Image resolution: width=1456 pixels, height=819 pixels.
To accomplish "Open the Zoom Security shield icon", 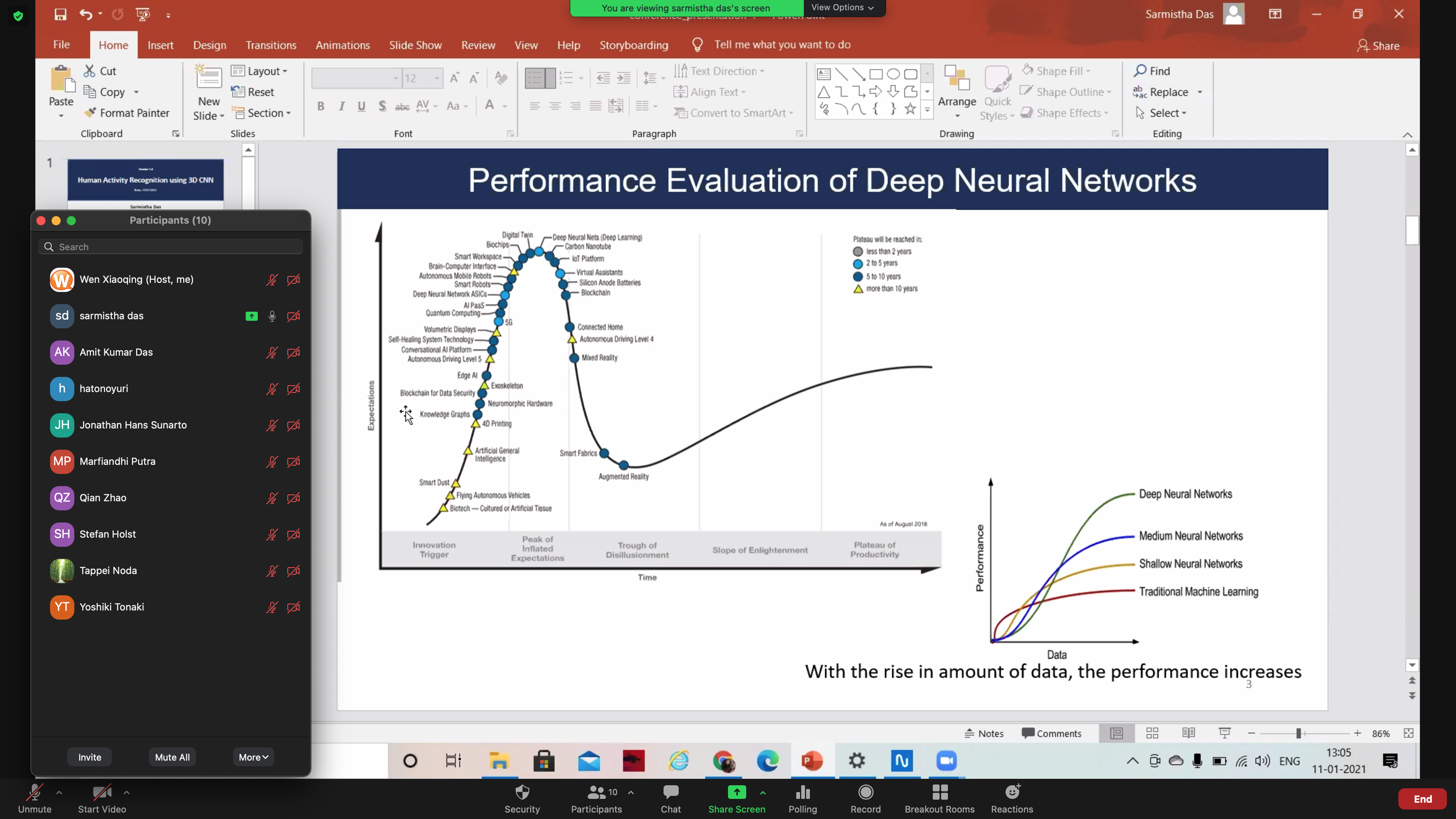I will [x=522, y=792].
